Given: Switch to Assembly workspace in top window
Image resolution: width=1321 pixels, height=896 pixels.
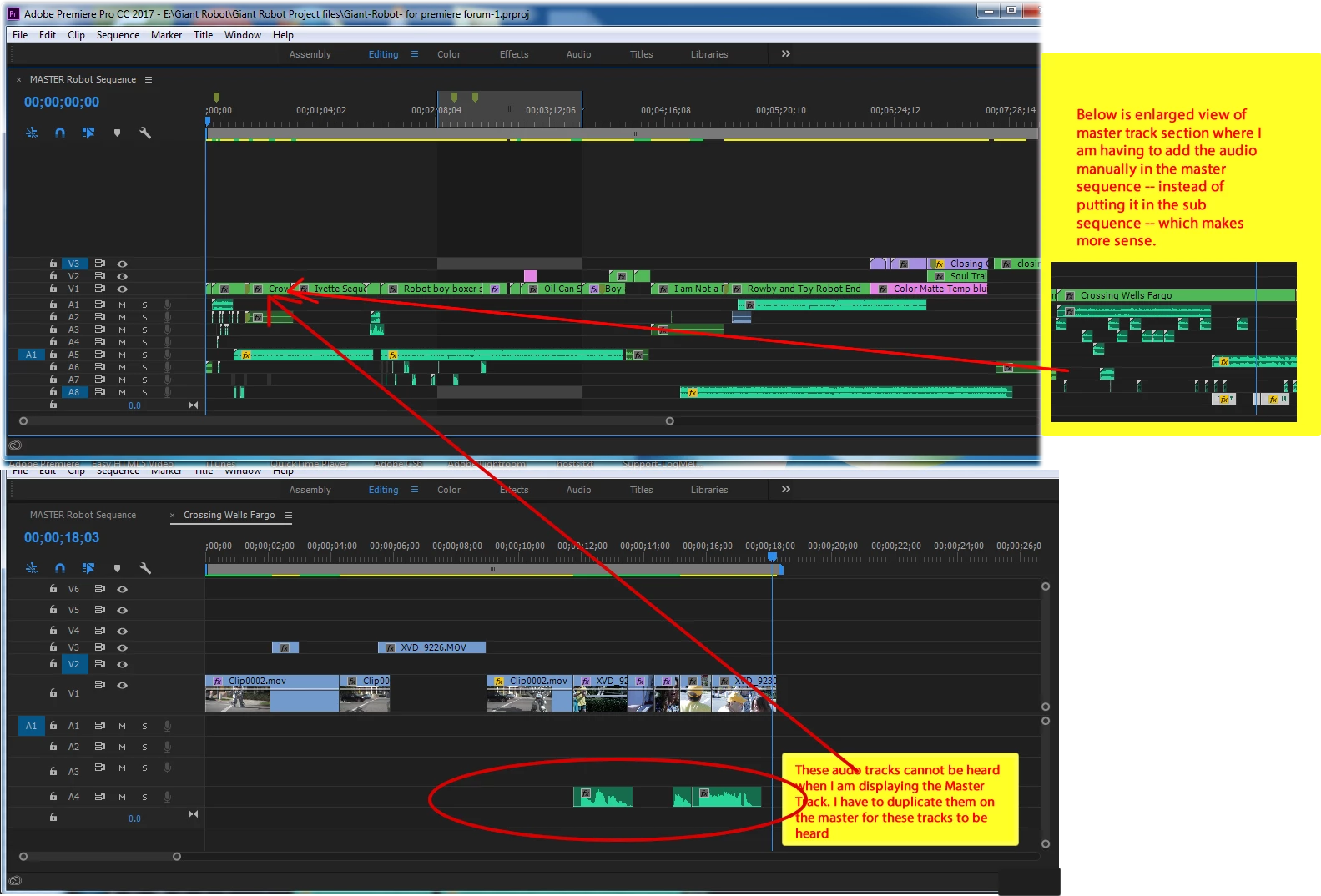Looking at the screenshot, I should click(310, 54).
